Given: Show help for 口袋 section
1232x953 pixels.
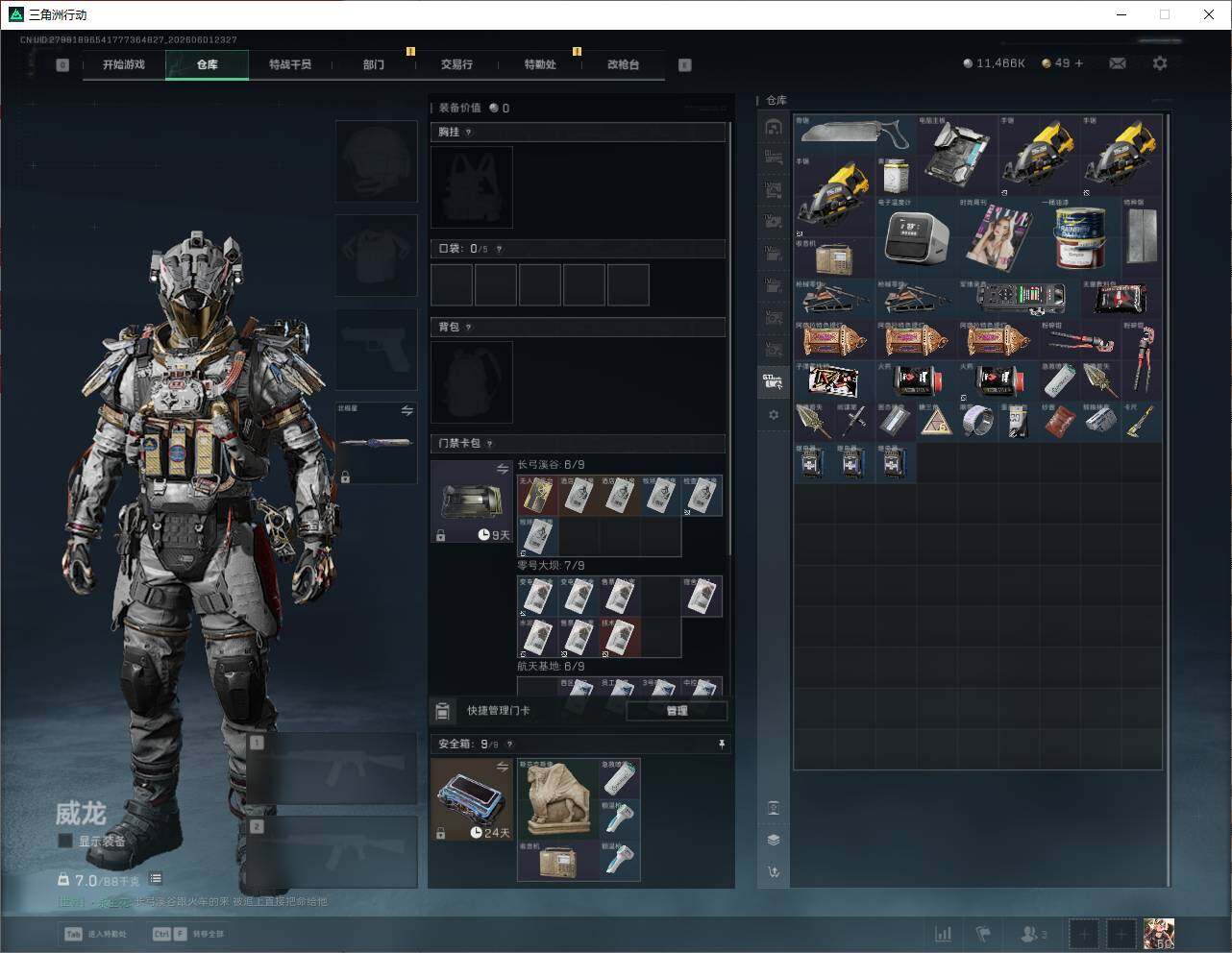Looking at the screenshot, I should [x=499, y=249].
